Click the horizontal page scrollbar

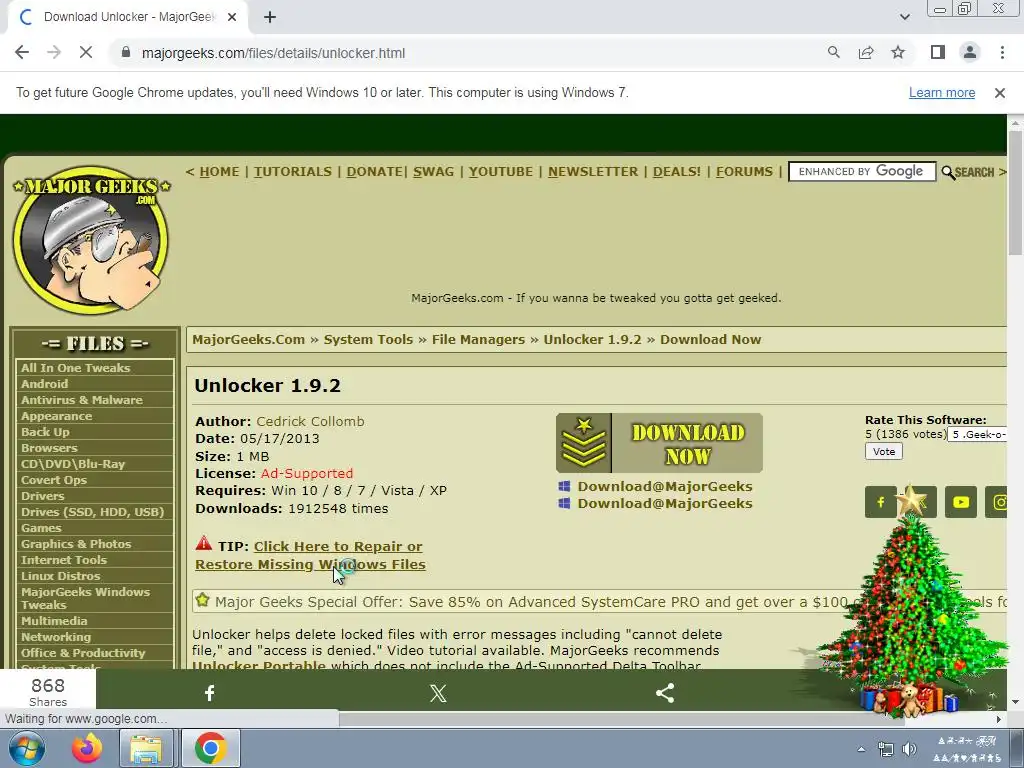620,719
